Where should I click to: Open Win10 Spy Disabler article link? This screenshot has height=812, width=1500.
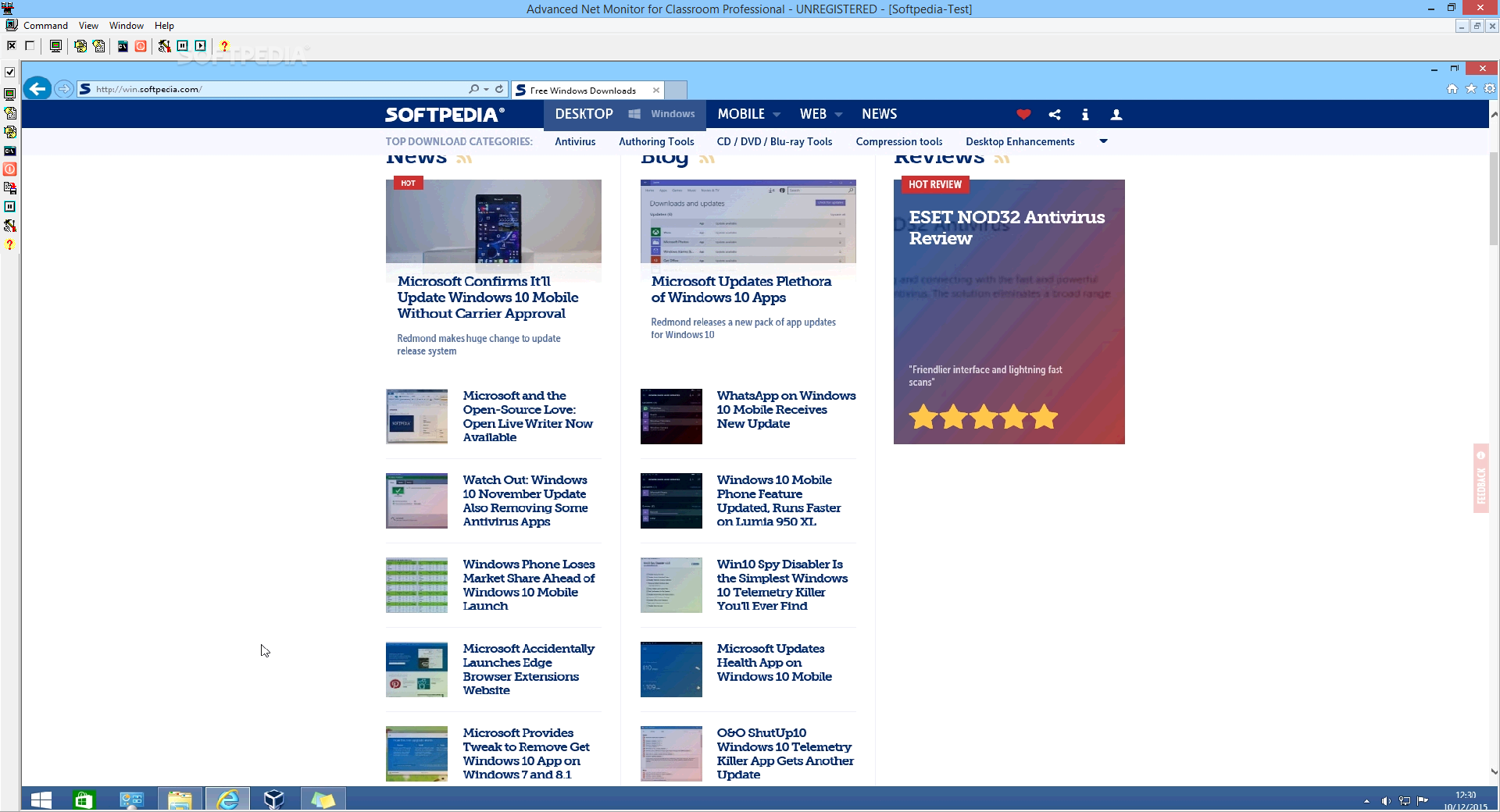pyautogui.click(x=782, y=585)
